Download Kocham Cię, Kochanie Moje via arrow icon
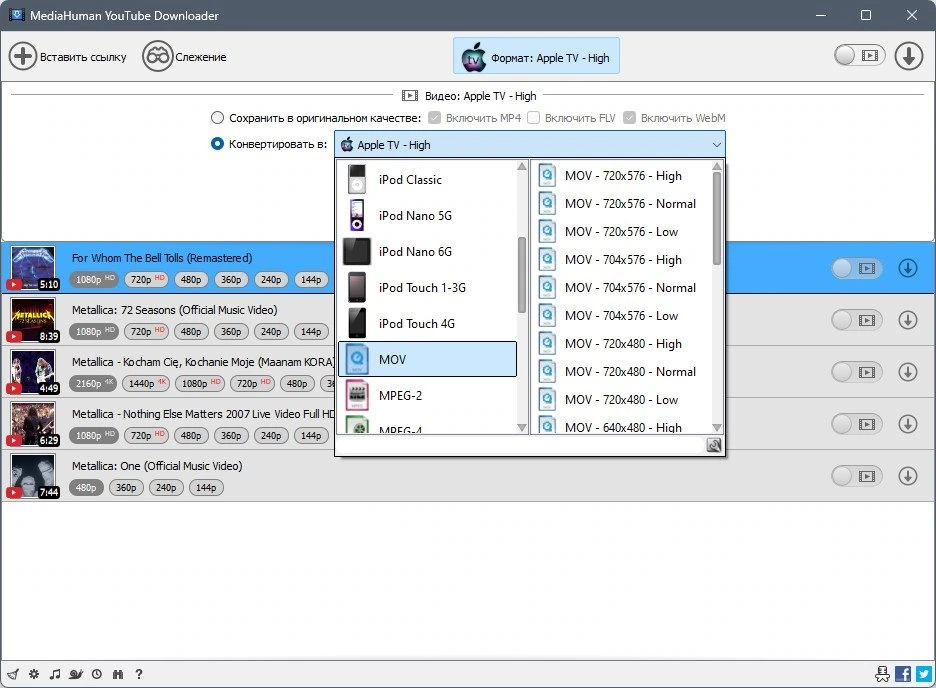 907,372
